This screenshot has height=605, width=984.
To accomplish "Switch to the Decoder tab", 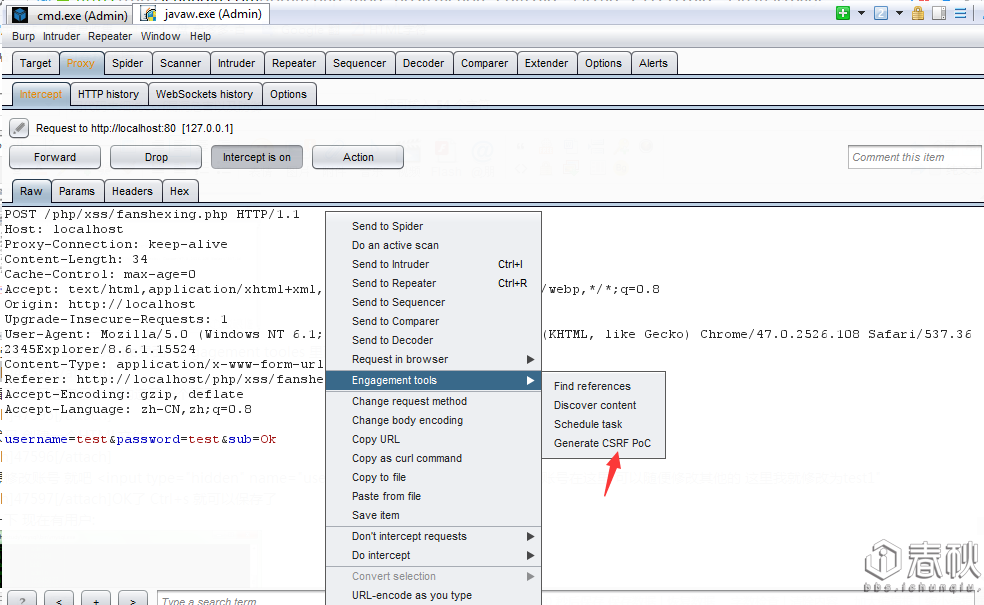I will click(424, 63).
